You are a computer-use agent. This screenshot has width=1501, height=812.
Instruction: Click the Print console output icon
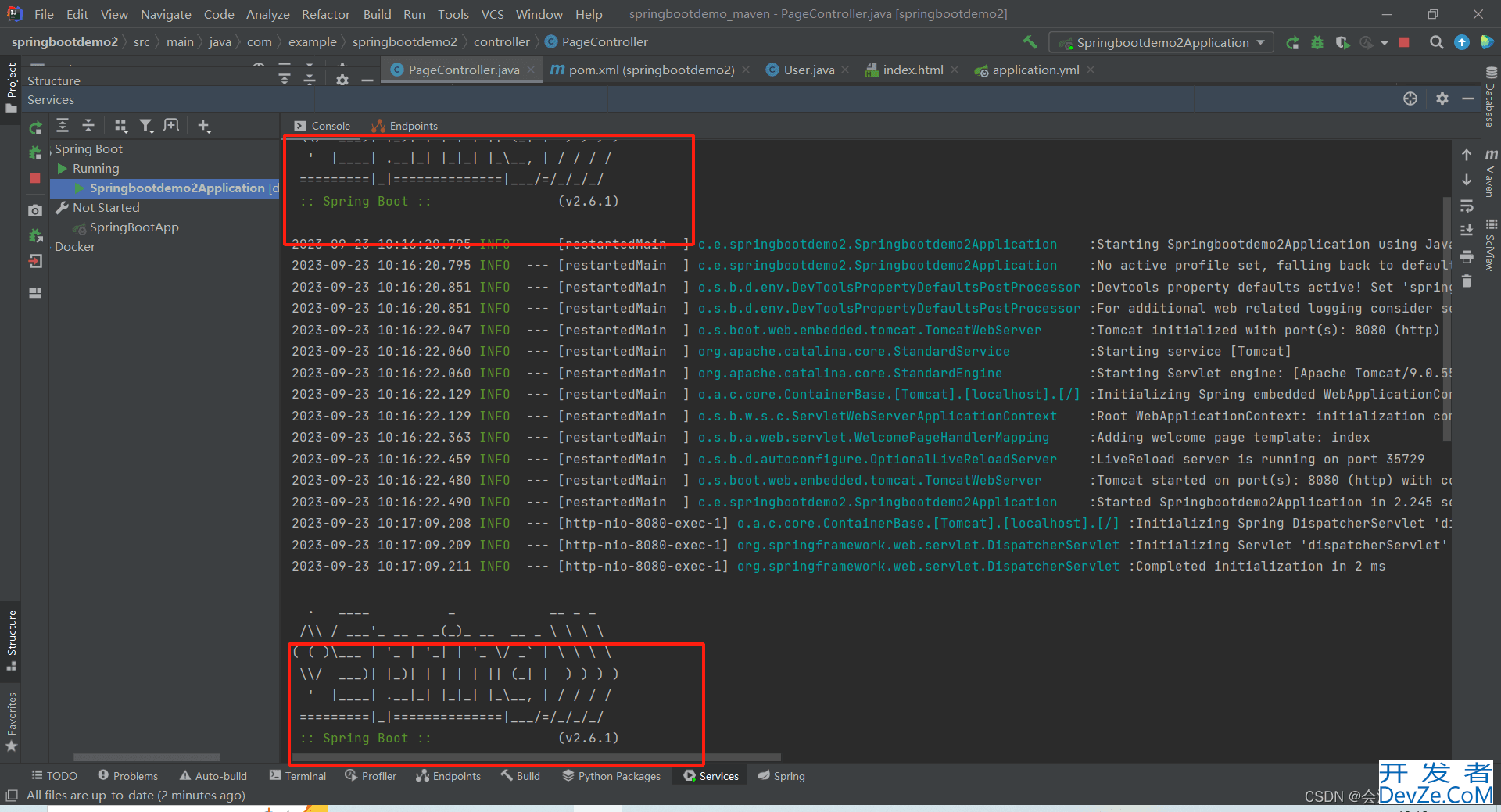click(1467, 256)
